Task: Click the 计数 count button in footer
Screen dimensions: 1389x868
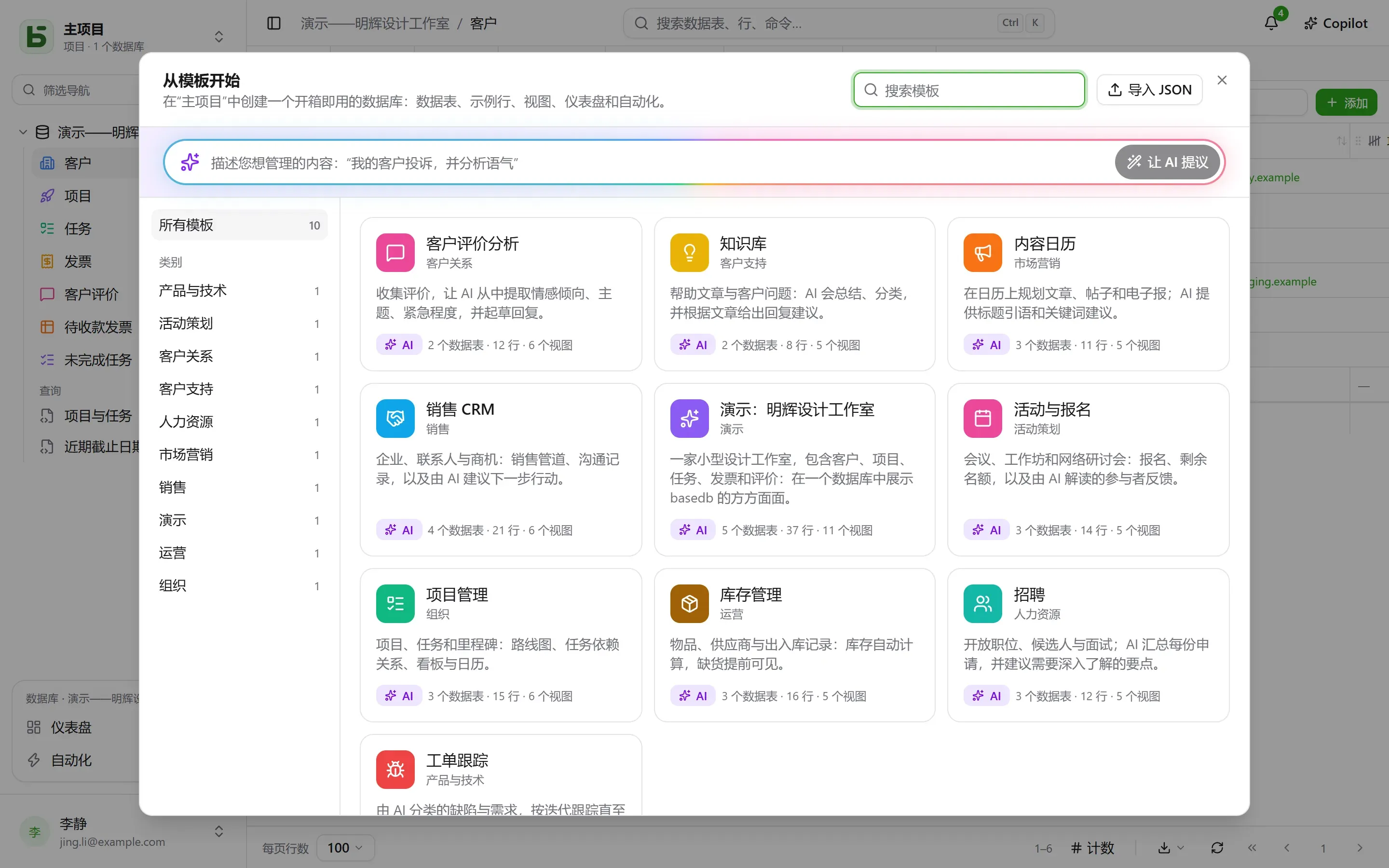Action: [x=1092, y=848]
